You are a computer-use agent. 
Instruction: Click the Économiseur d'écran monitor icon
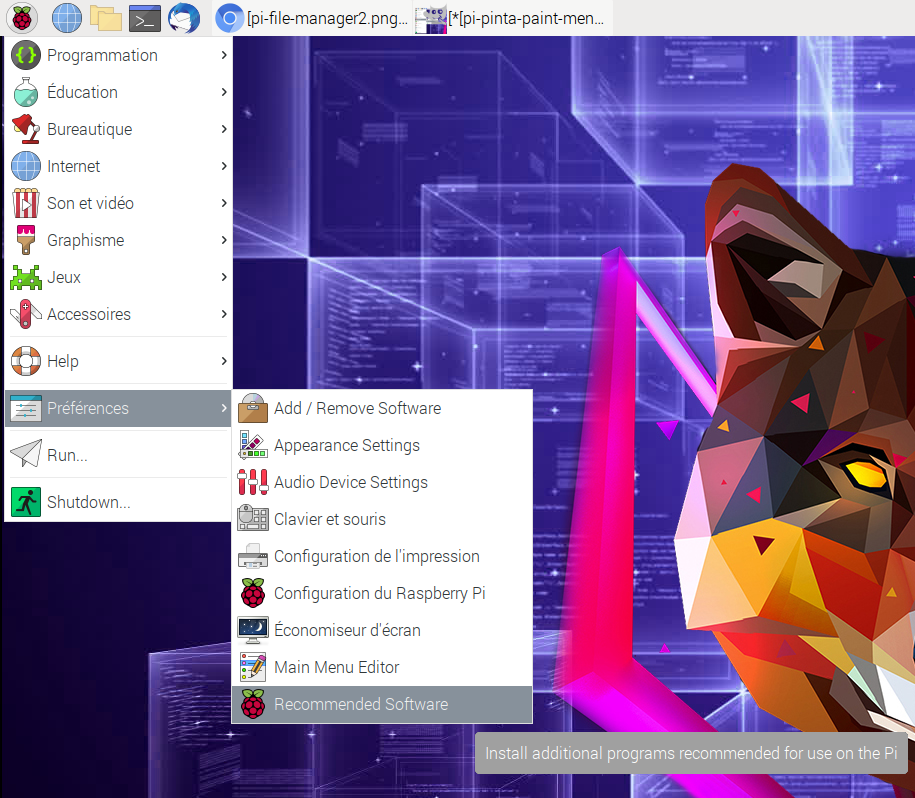pyautogui.click(x=253, y=630)
